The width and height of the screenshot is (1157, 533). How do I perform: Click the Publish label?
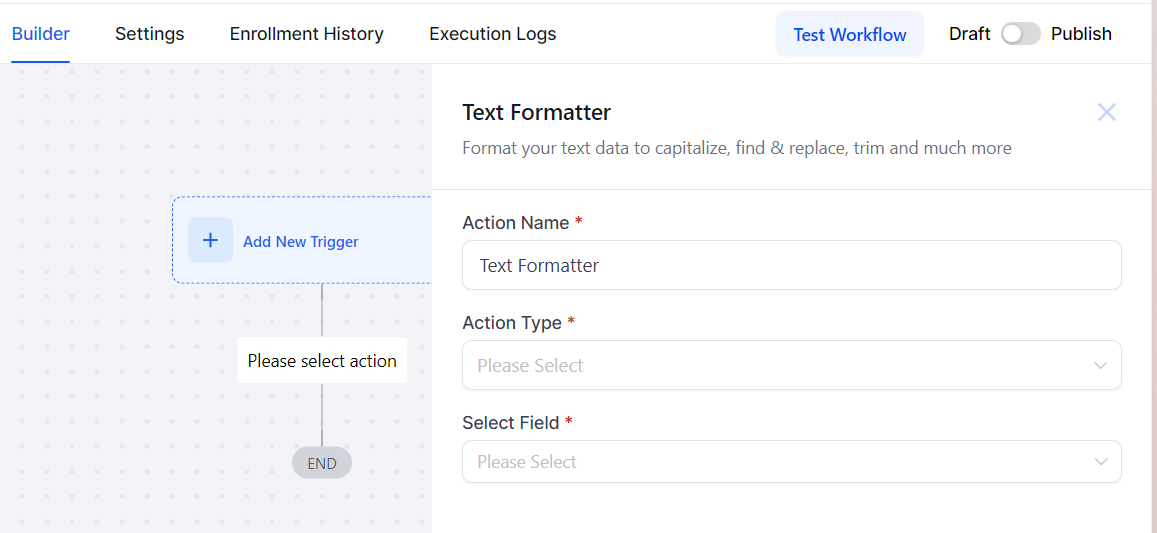(x=1081, y=34)
